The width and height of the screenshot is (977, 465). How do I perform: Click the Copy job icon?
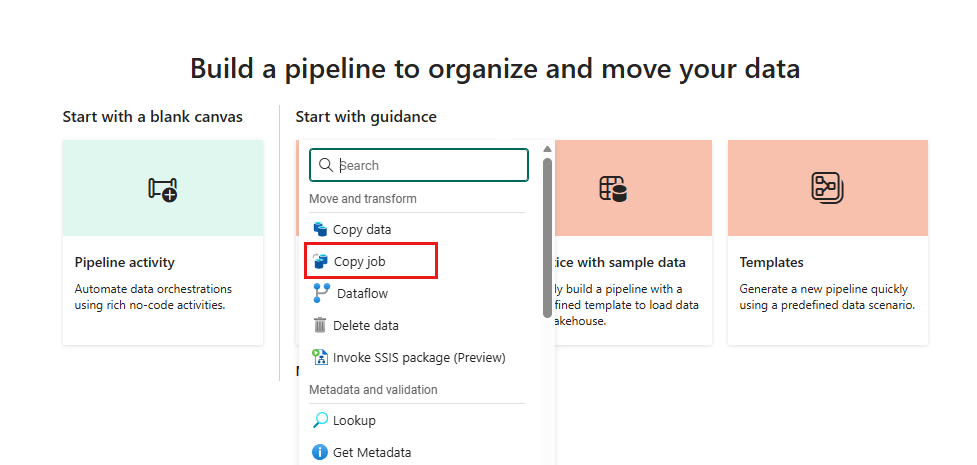tap(320, 261)
